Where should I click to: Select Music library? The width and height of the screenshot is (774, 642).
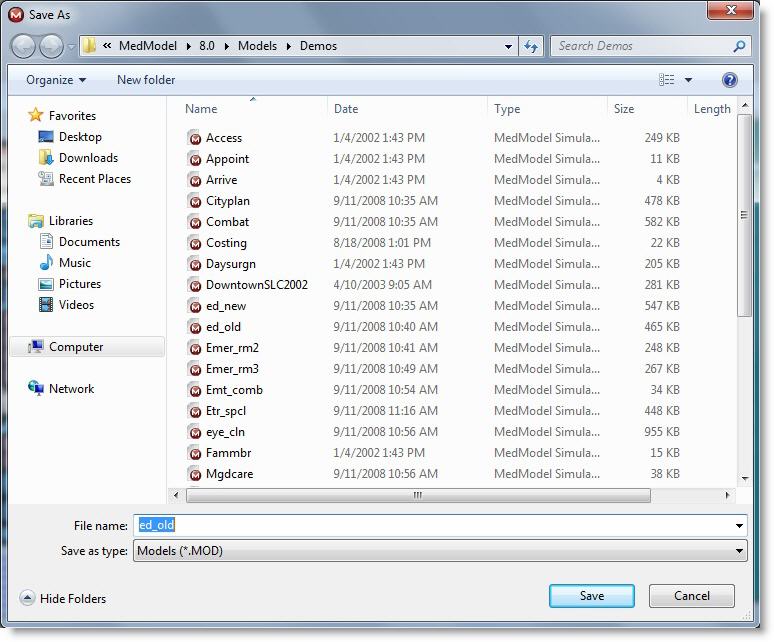65,263
